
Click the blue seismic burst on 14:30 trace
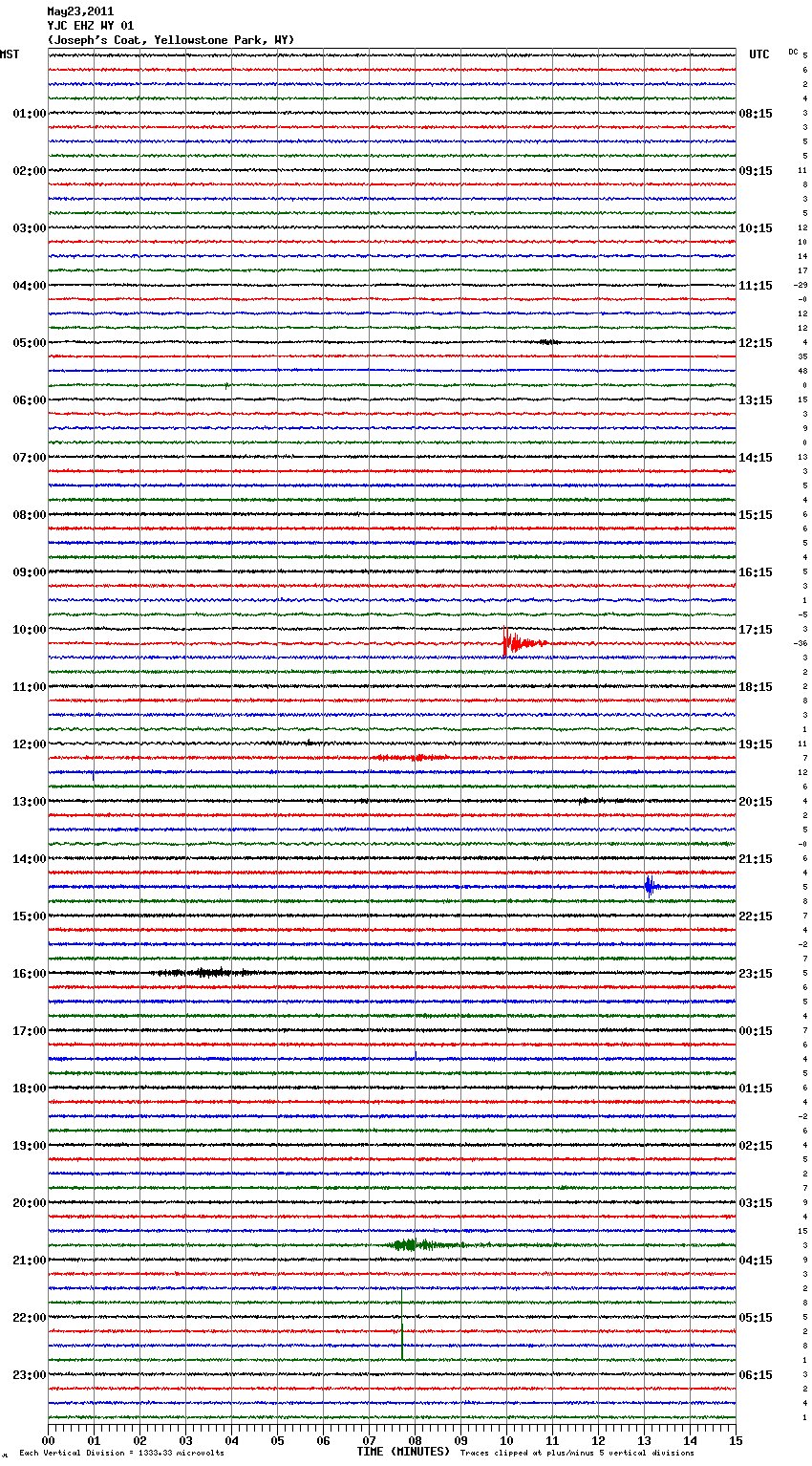651,886
